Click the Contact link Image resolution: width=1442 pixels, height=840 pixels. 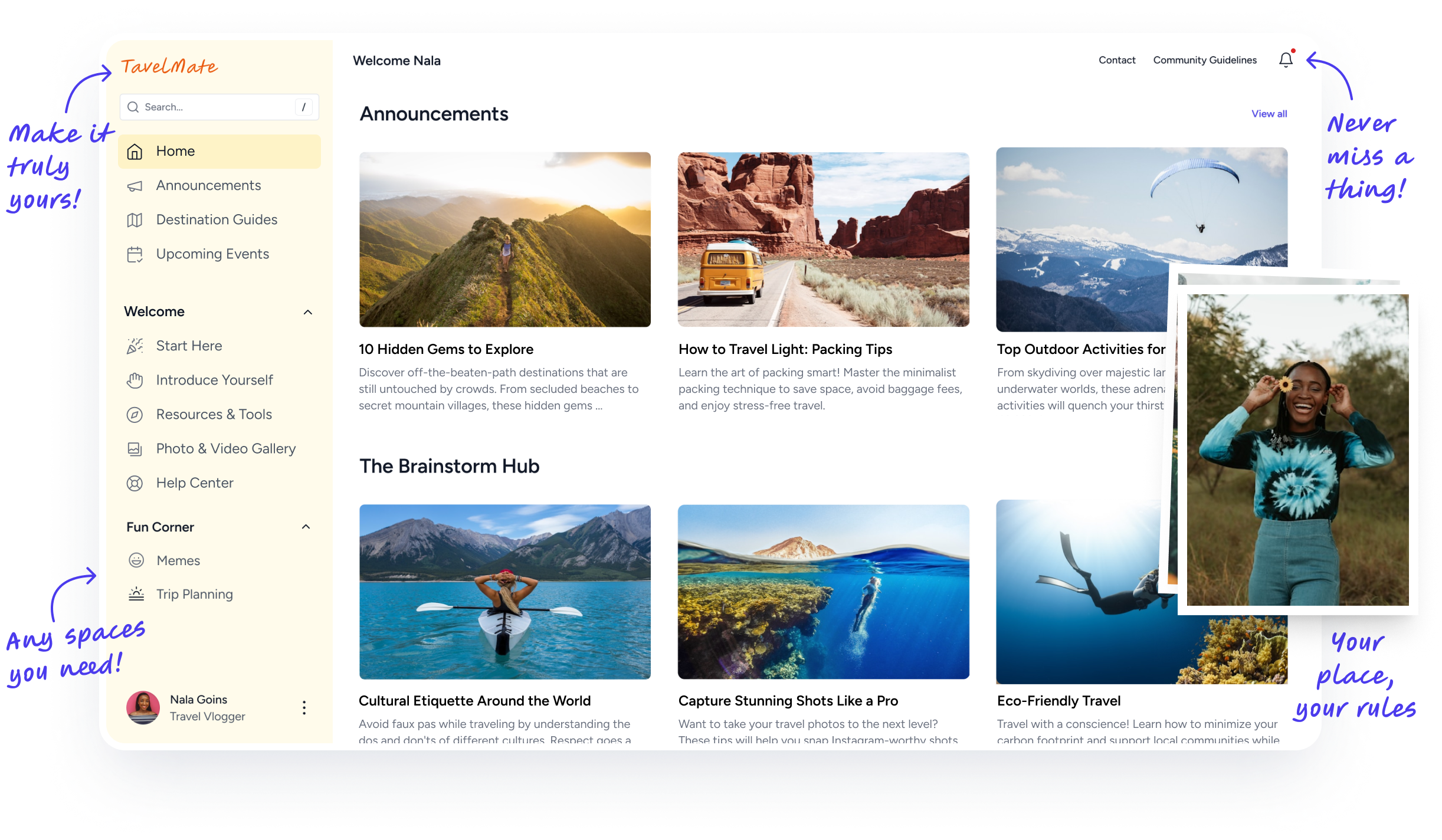(x=1117, y=60)
